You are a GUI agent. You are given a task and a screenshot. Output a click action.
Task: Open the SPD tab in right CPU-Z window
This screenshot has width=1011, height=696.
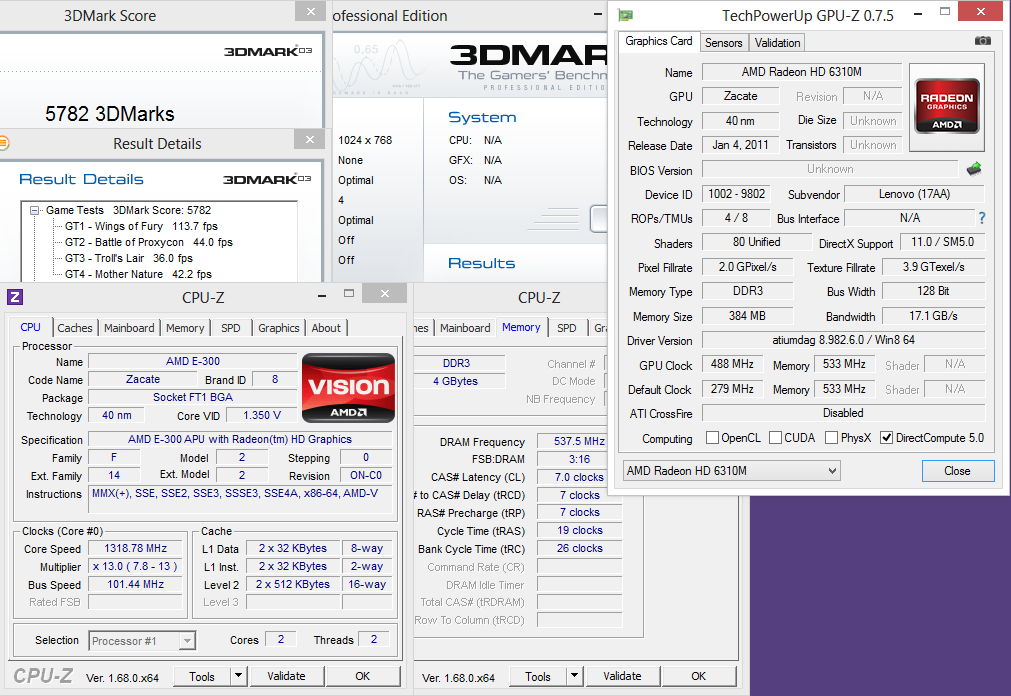pos(567,328)
